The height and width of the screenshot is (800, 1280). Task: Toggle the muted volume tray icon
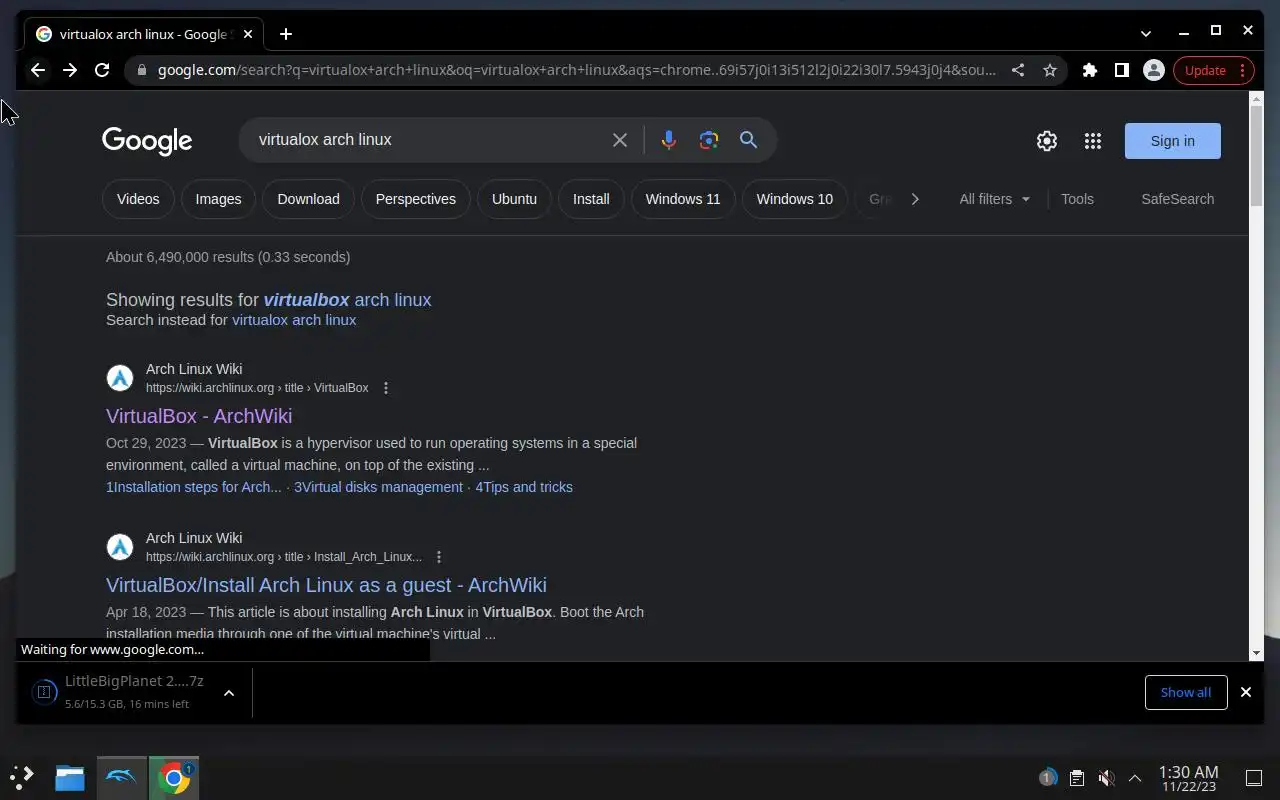click(1106, 778)
